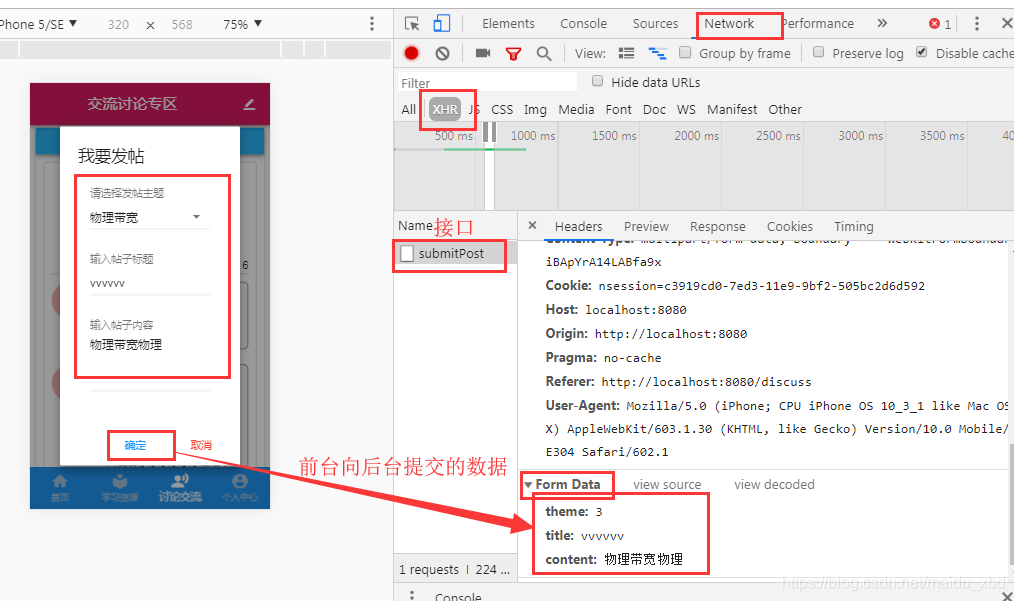Image resolution: width=1014 pixels, height=601 pixels.
Task: Toggle the red filter funnel icon
Action: (513, 54)
